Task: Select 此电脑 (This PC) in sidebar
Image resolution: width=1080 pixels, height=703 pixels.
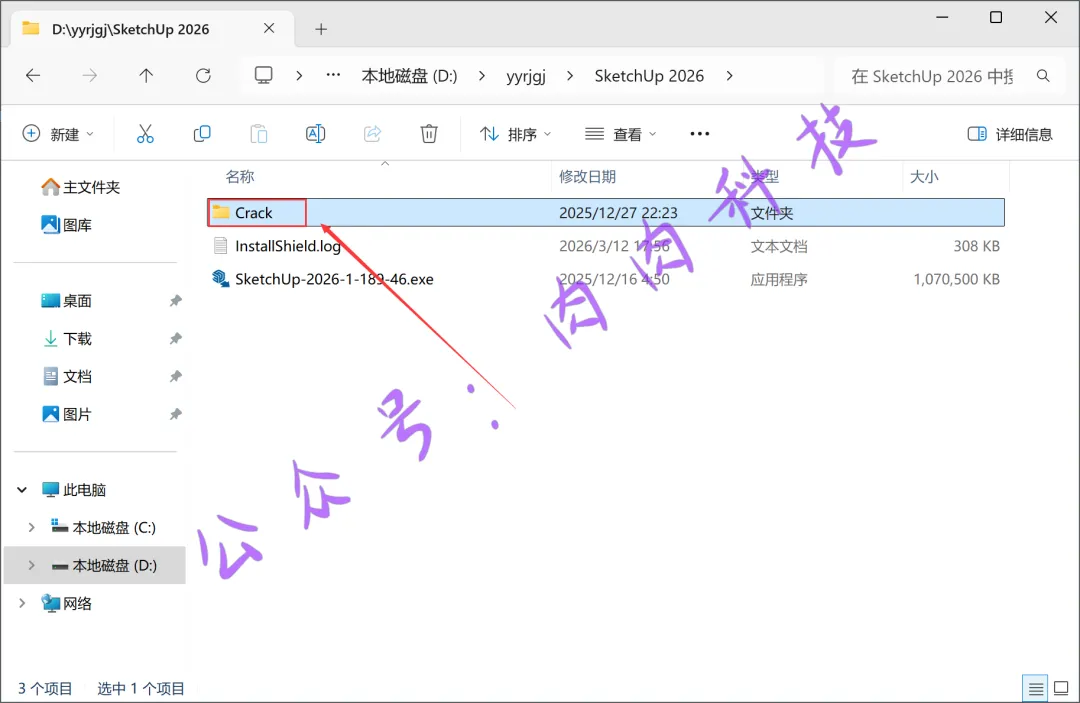Action: (74, 490)
